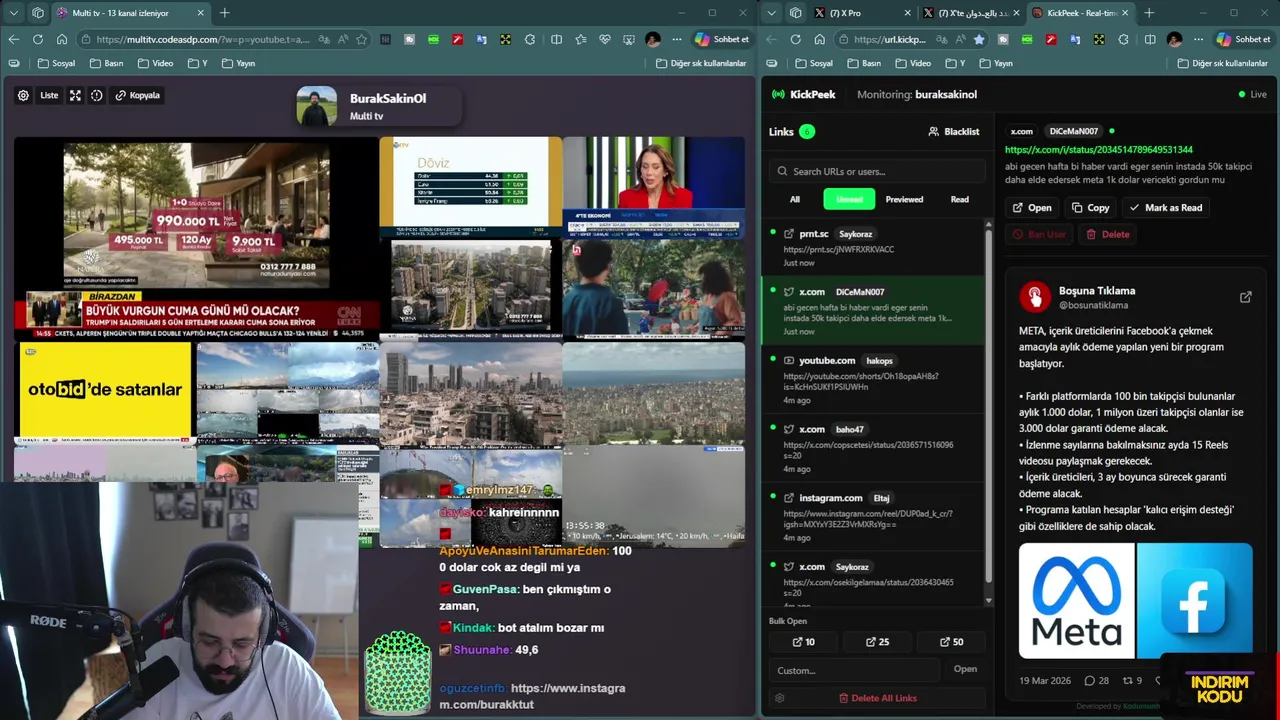Click Mark as Read
Viewport: 1280px width, 720px height.
point(1166,208)
